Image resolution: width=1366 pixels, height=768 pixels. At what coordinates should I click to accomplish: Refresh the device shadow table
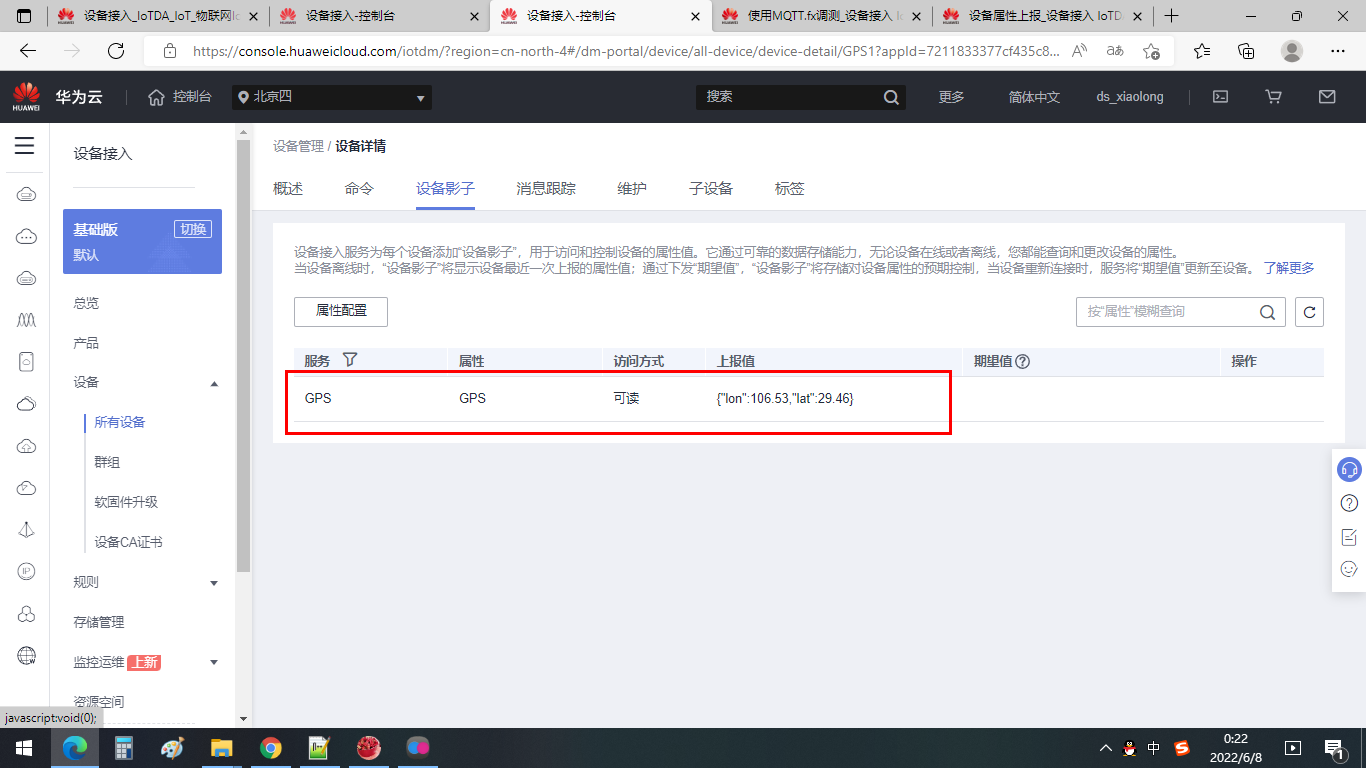pyautogui.click(x=1309, y=312)
